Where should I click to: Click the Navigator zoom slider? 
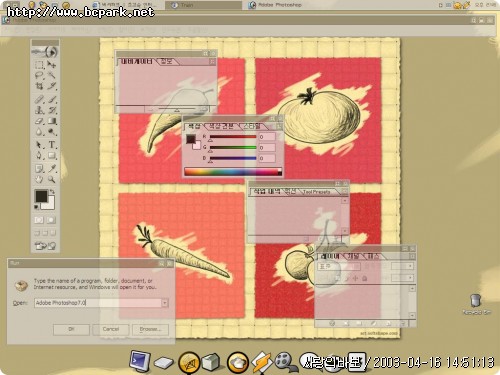[177, 109]
